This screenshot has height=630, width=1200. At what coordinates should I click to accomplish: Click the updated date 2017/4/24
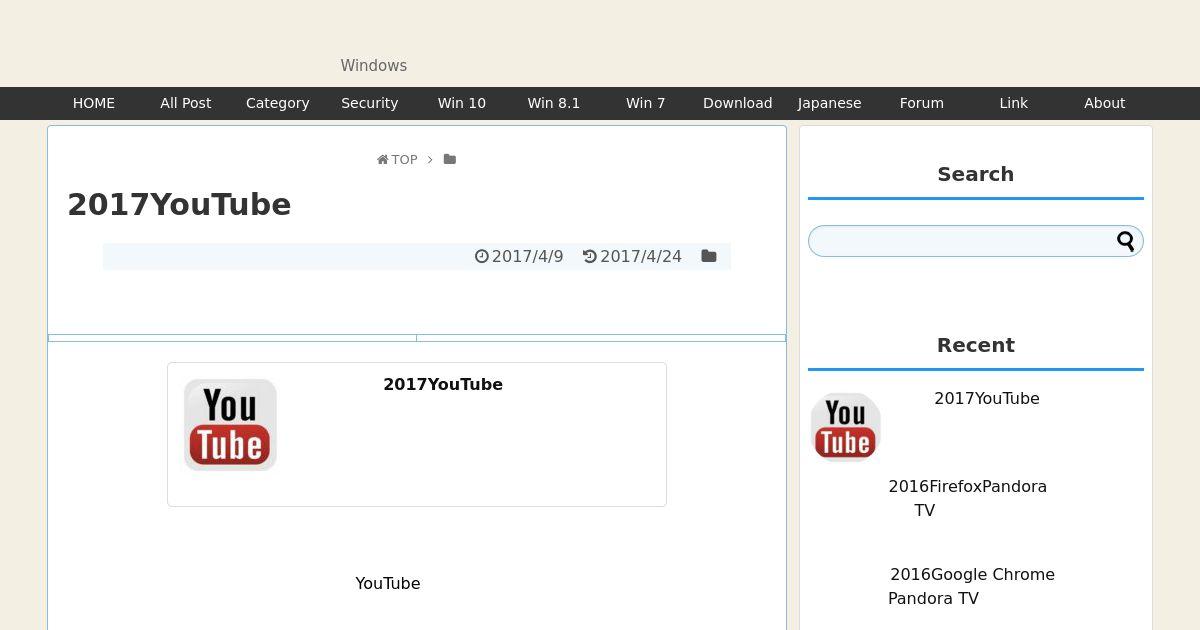[641, 256]
